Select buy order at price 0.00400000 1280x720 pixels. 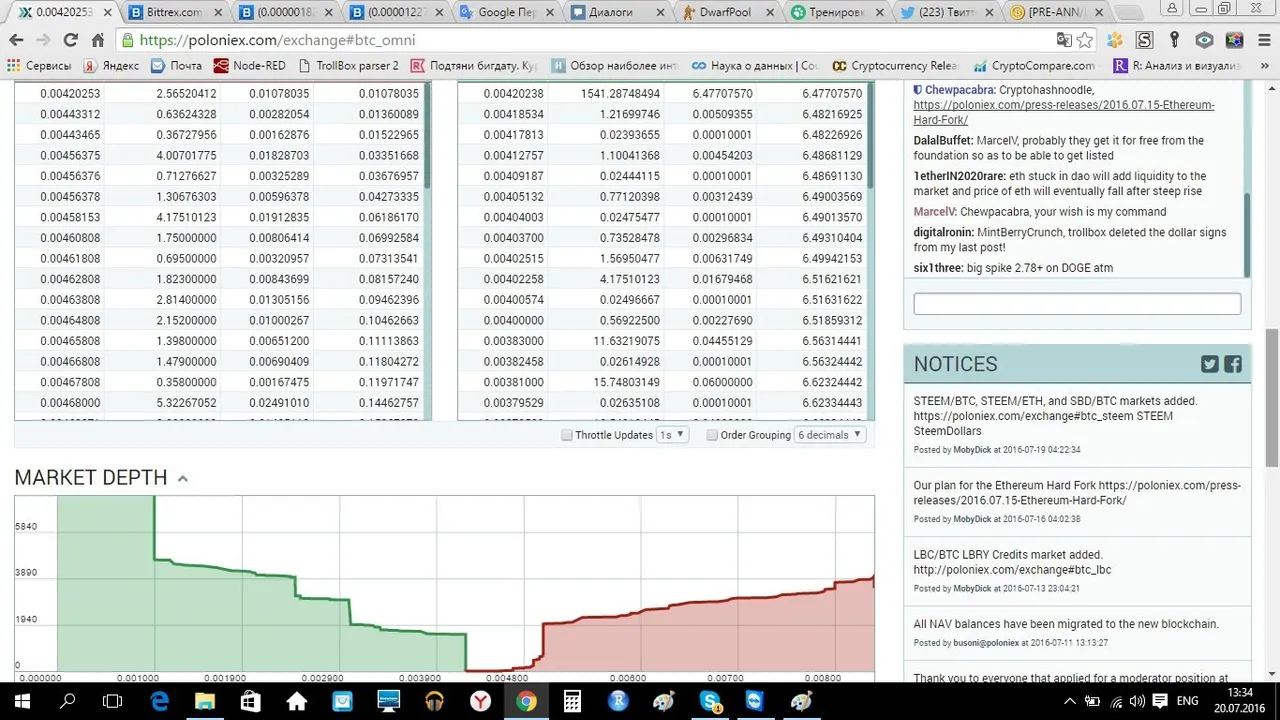[x=663, y=321]
